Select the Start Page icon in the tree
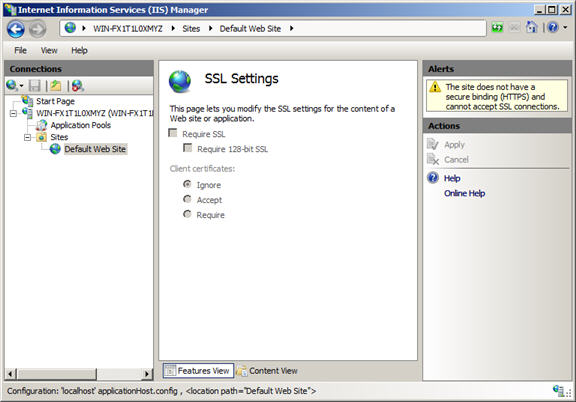The width and height of the screenshot is (576, 402). [28, 100]
